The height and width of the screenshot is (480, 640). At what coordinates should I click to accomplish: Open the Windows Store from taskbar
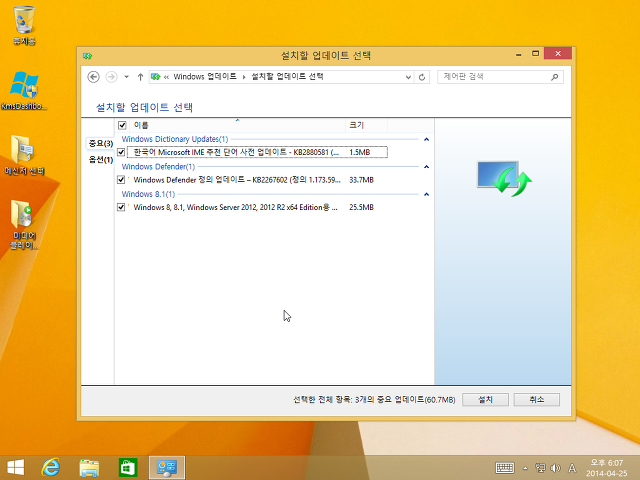pos(128,468)
